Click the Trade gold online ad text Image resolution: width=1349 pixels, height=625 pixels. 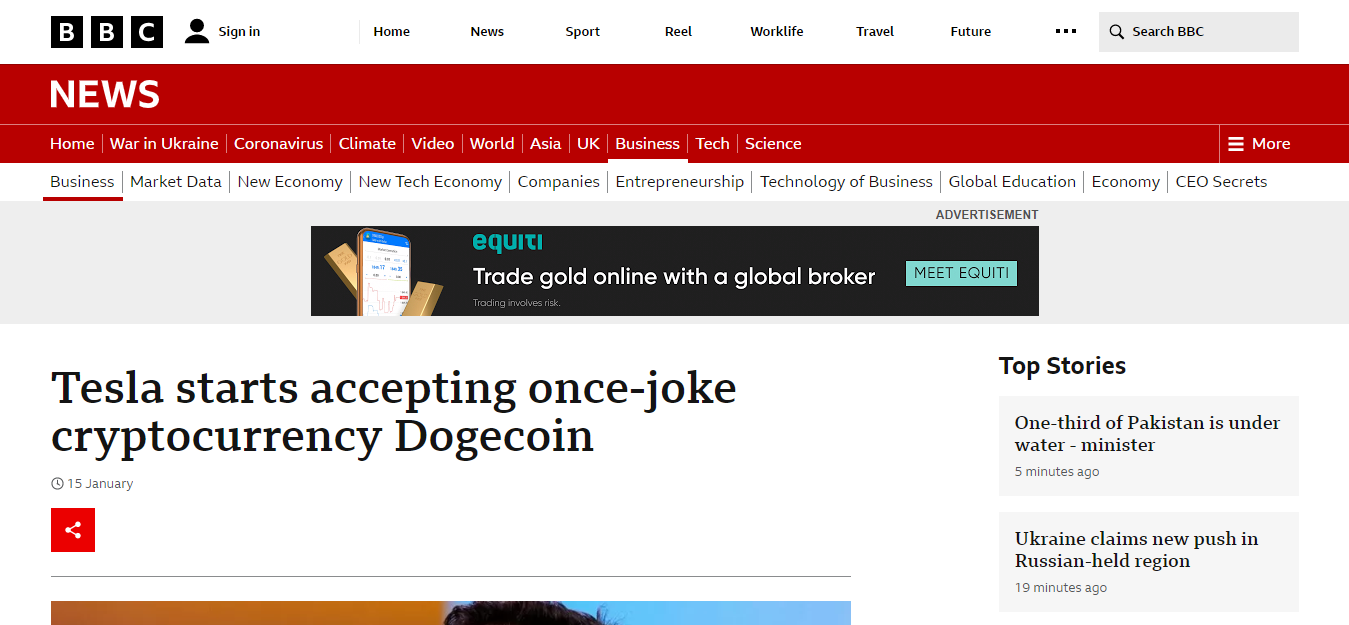pyautogui.click(x=674, y=277)
